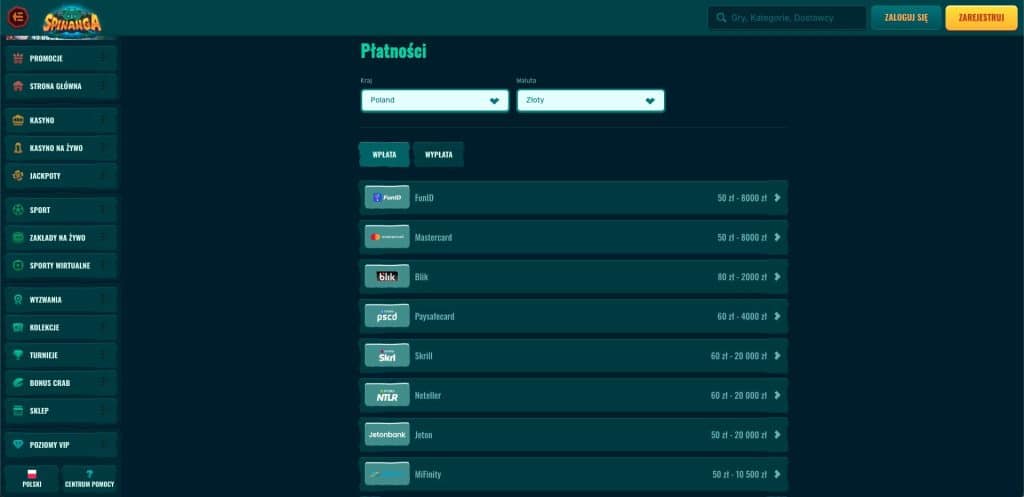Click the Kolekcje icon
Viewport: 1024px width, 497px height.
tap(18, 327)
